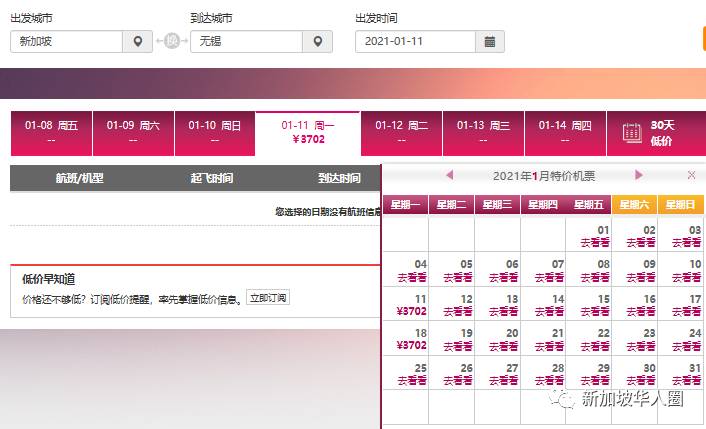Click 去看看 for January 17

[x=687, y=312]
